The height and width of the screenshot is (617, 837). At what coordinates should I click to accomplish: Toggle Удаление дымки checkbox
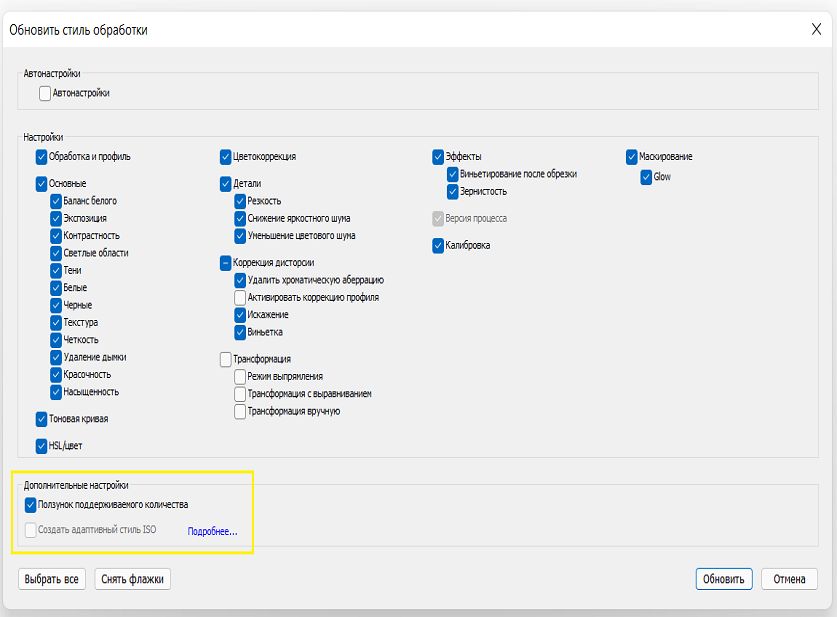pos(56,357)
